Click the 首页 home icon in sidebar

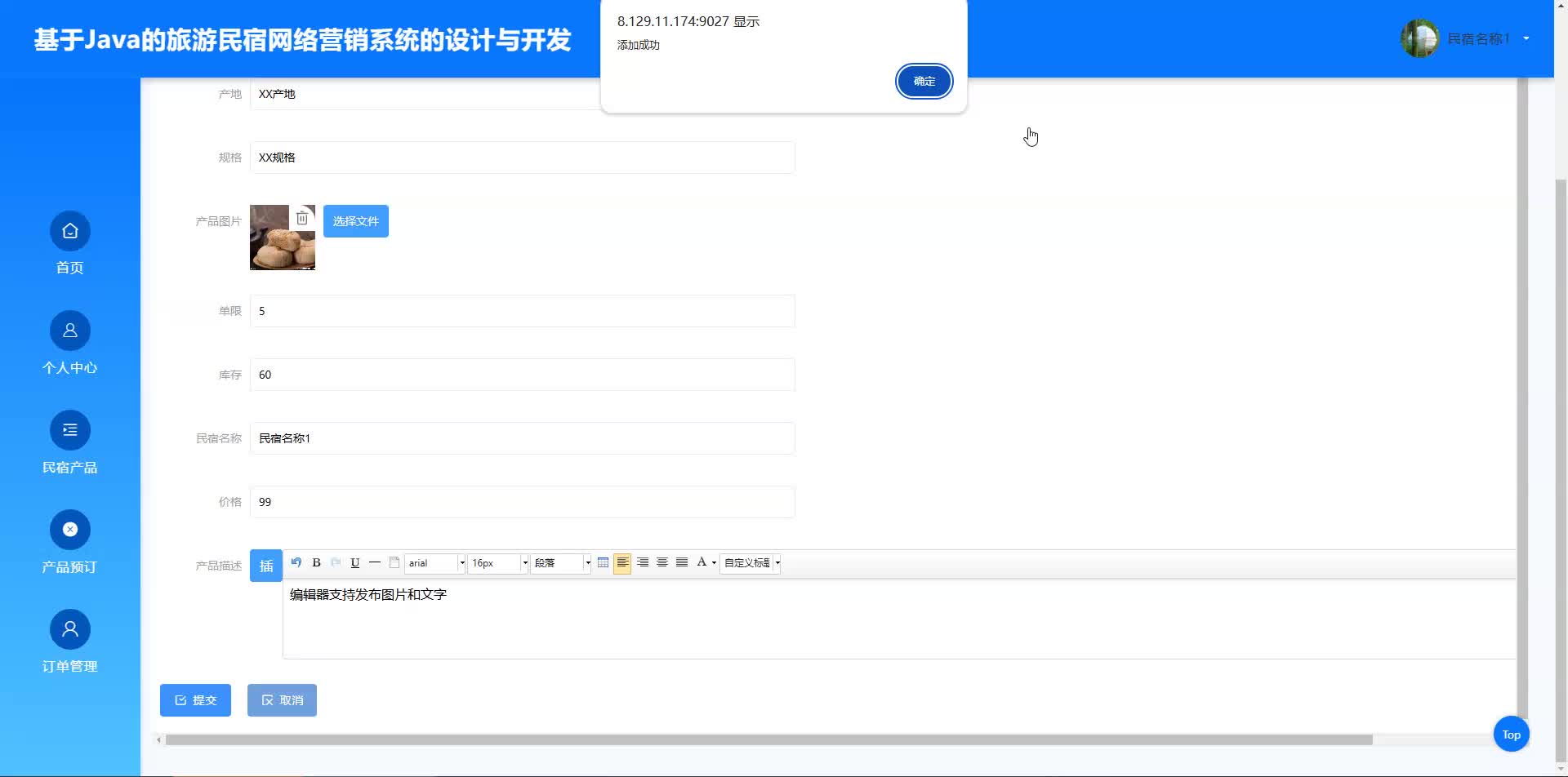(69, 241)
